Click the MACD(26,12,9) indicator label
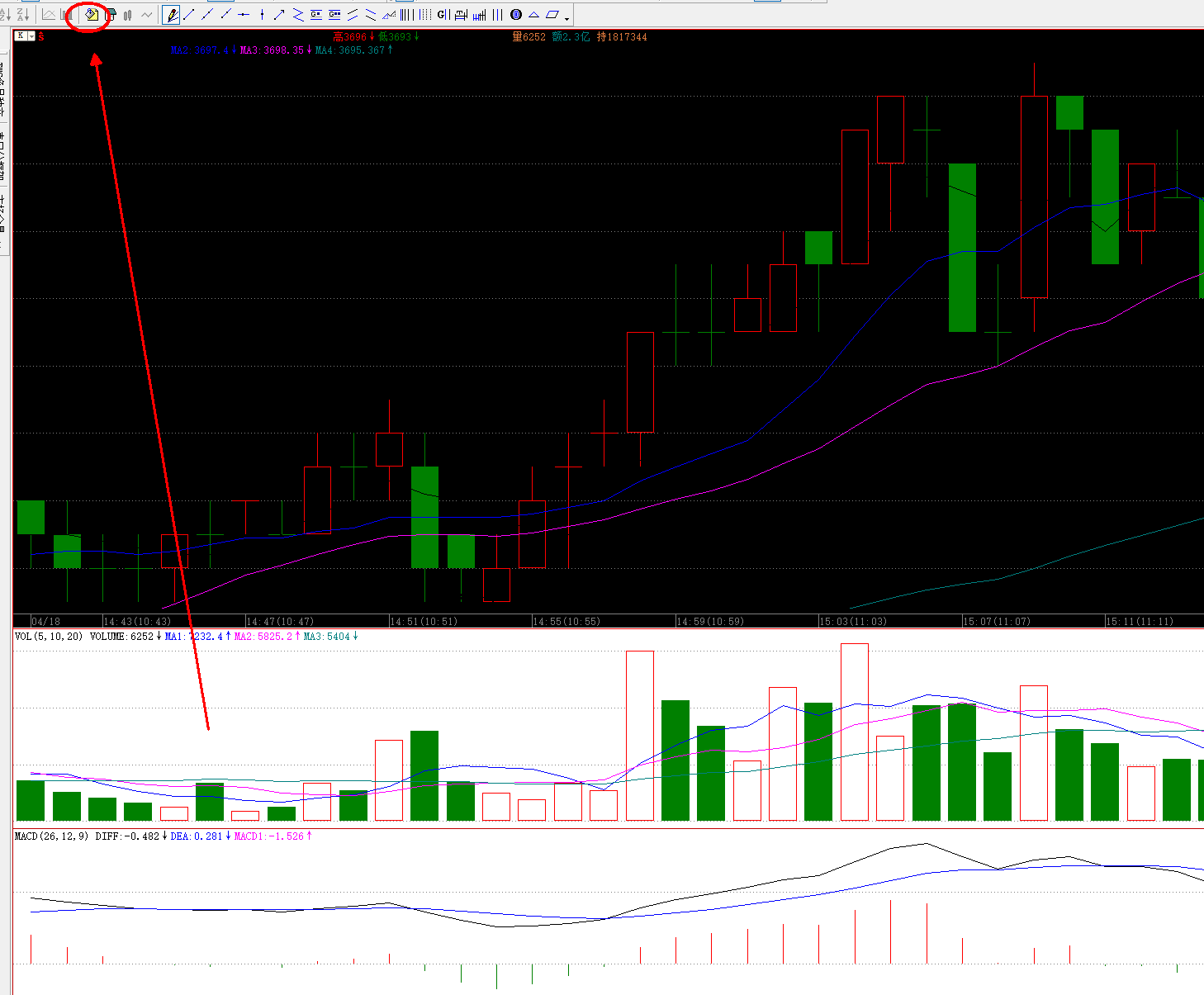The width and height of the screenshot is (1204, 995). coord(52,836)
